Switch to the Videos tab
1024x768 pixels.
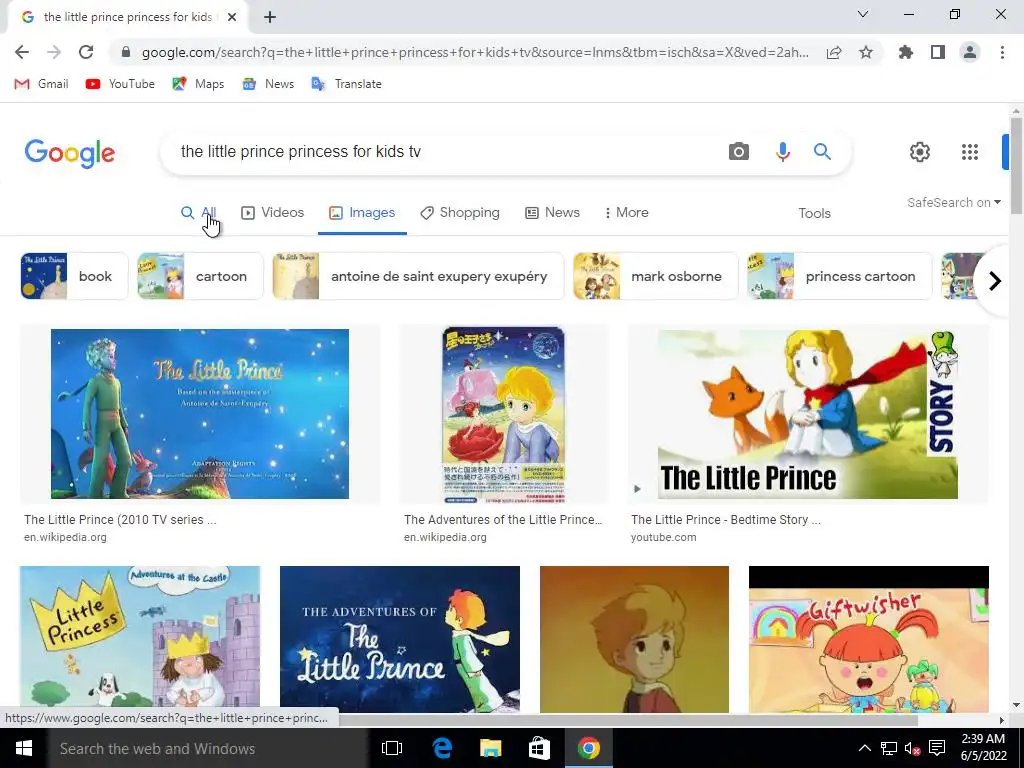[272, 213]
